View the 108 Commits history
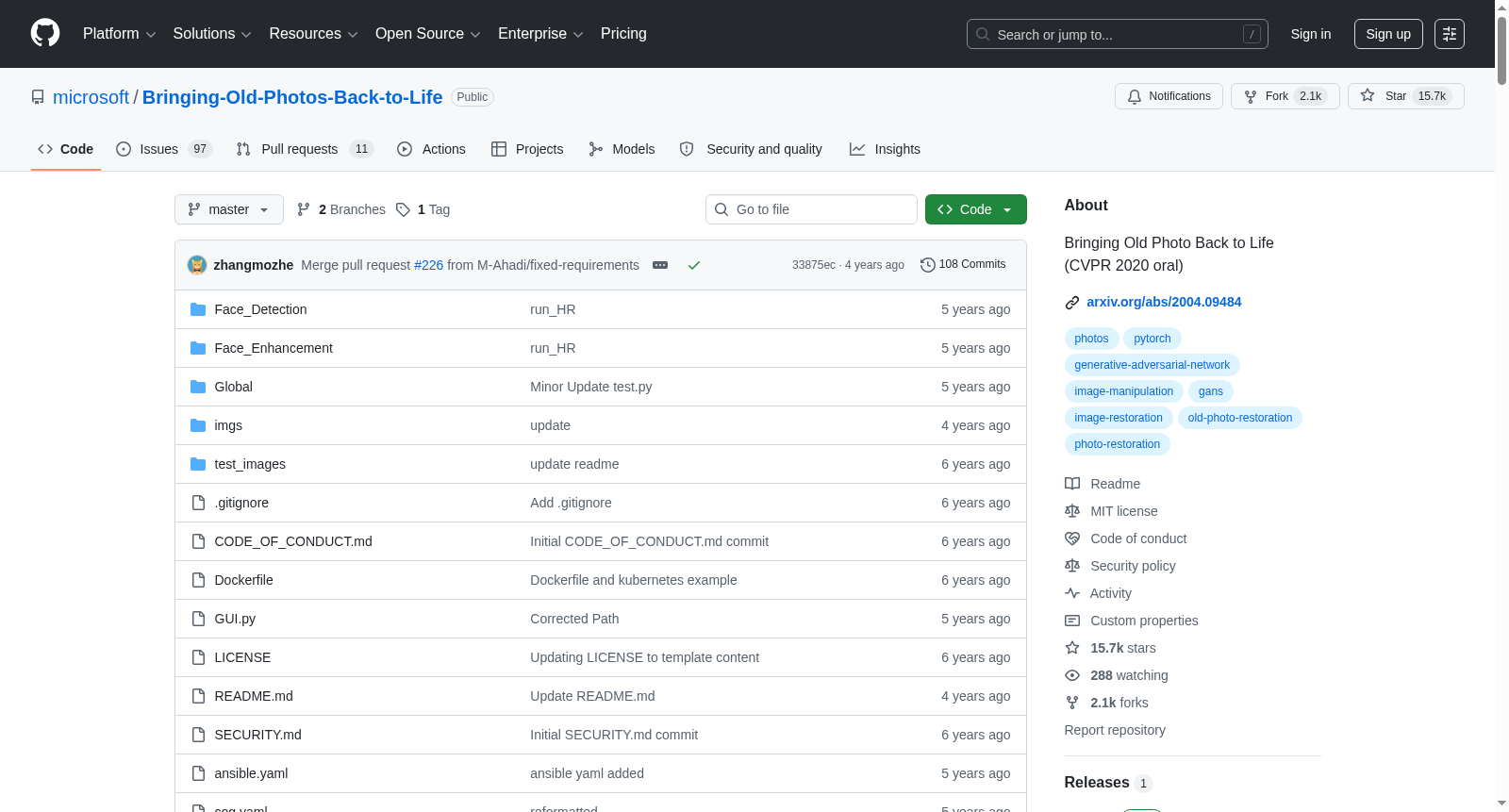Screen dimensions: 1509x812 point(963,264)
